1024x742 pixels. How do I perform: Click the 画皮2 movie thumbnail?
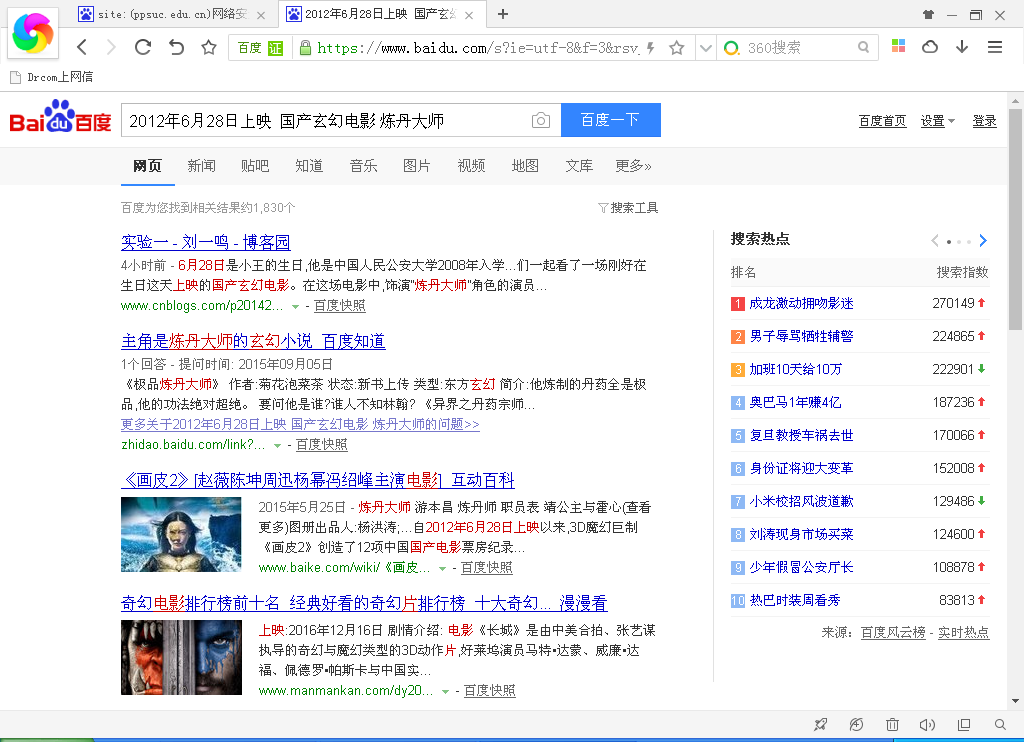pyautogui.click(x=181, y=534)
